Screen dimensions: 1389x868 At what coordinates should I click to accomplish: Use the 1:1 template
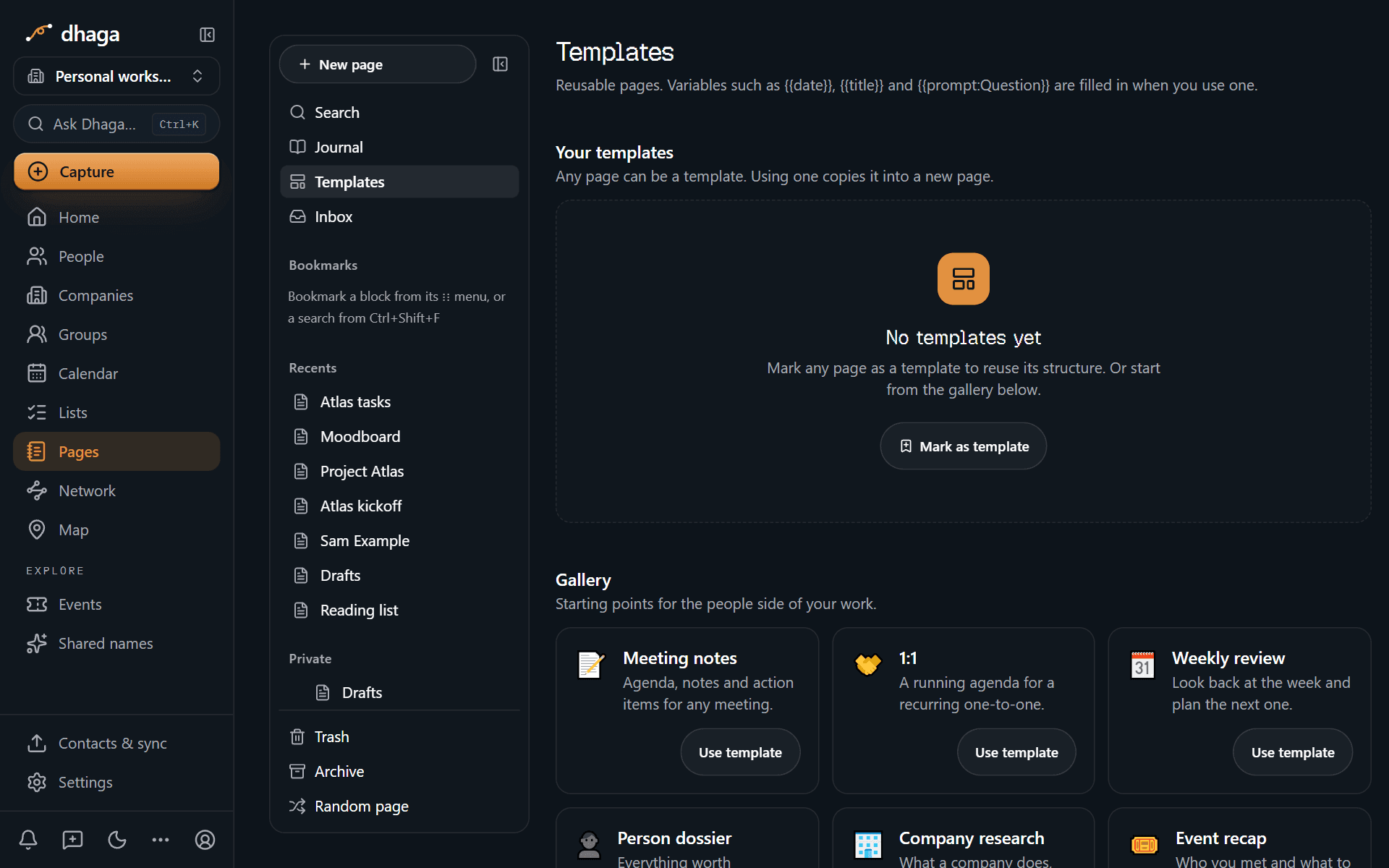pos(1016,752)
